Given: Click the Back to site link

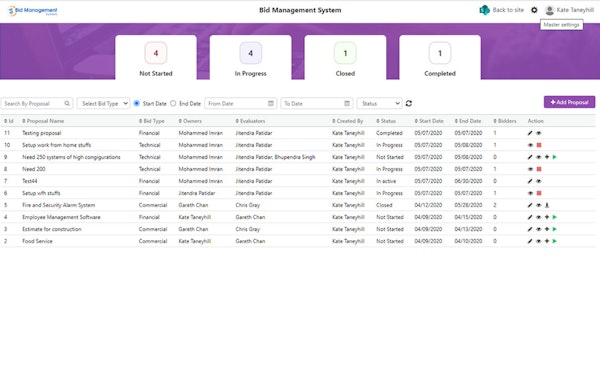Looking at the screenshot, I should [508, 10].
